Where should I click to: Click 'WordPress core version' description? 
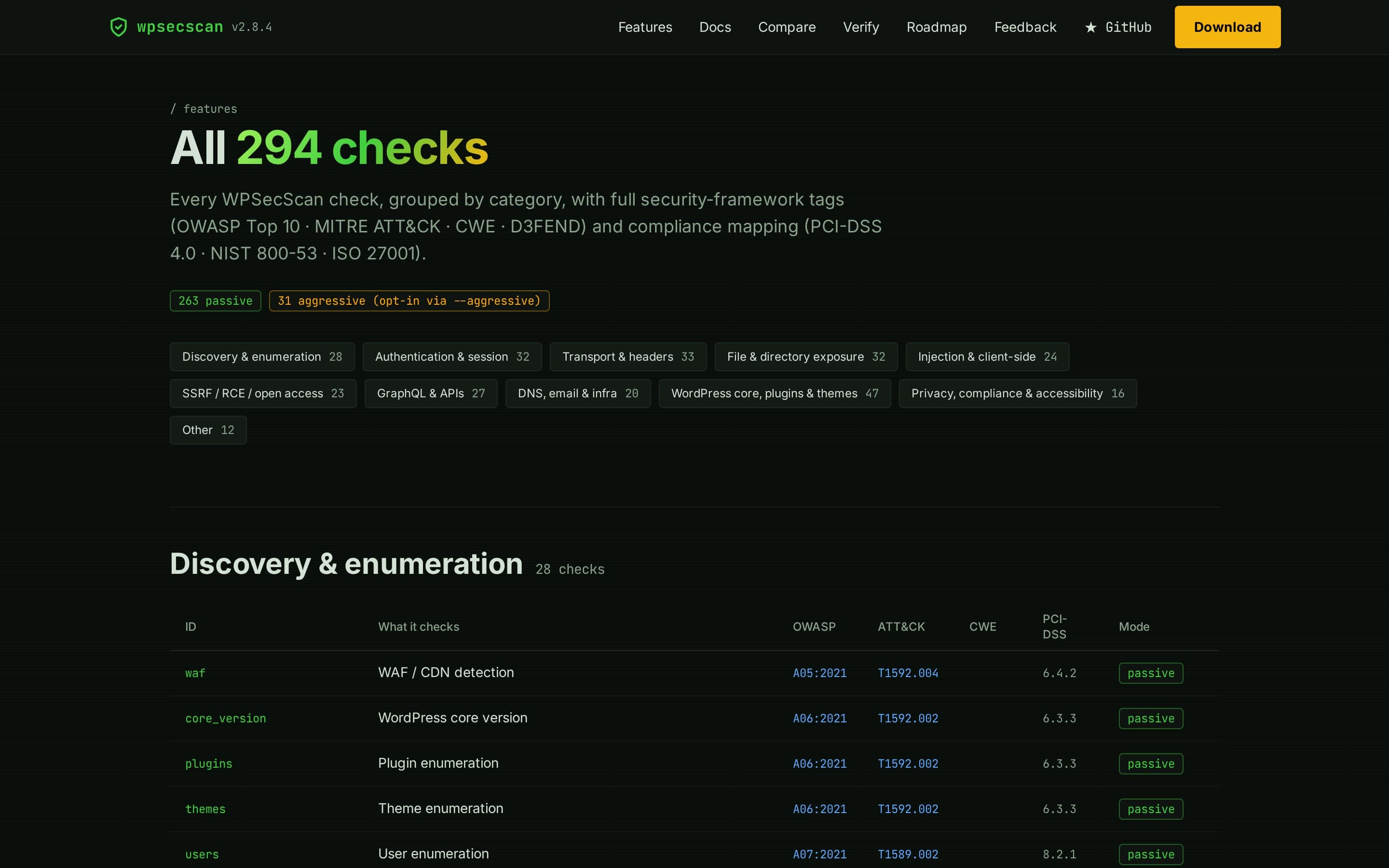pyautogui.click(x=452, y=718)
